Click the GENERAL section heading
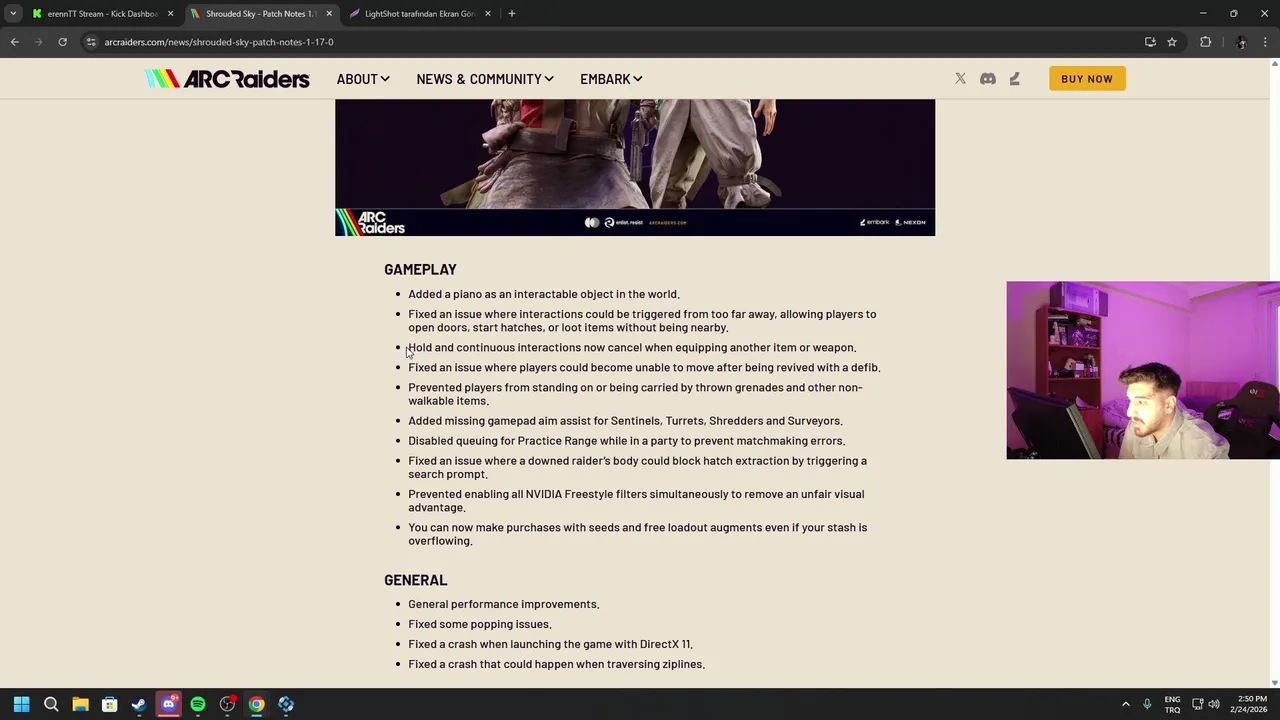Image resolution: width=1280 pixels, height=720 pixels. pos(415,580)
